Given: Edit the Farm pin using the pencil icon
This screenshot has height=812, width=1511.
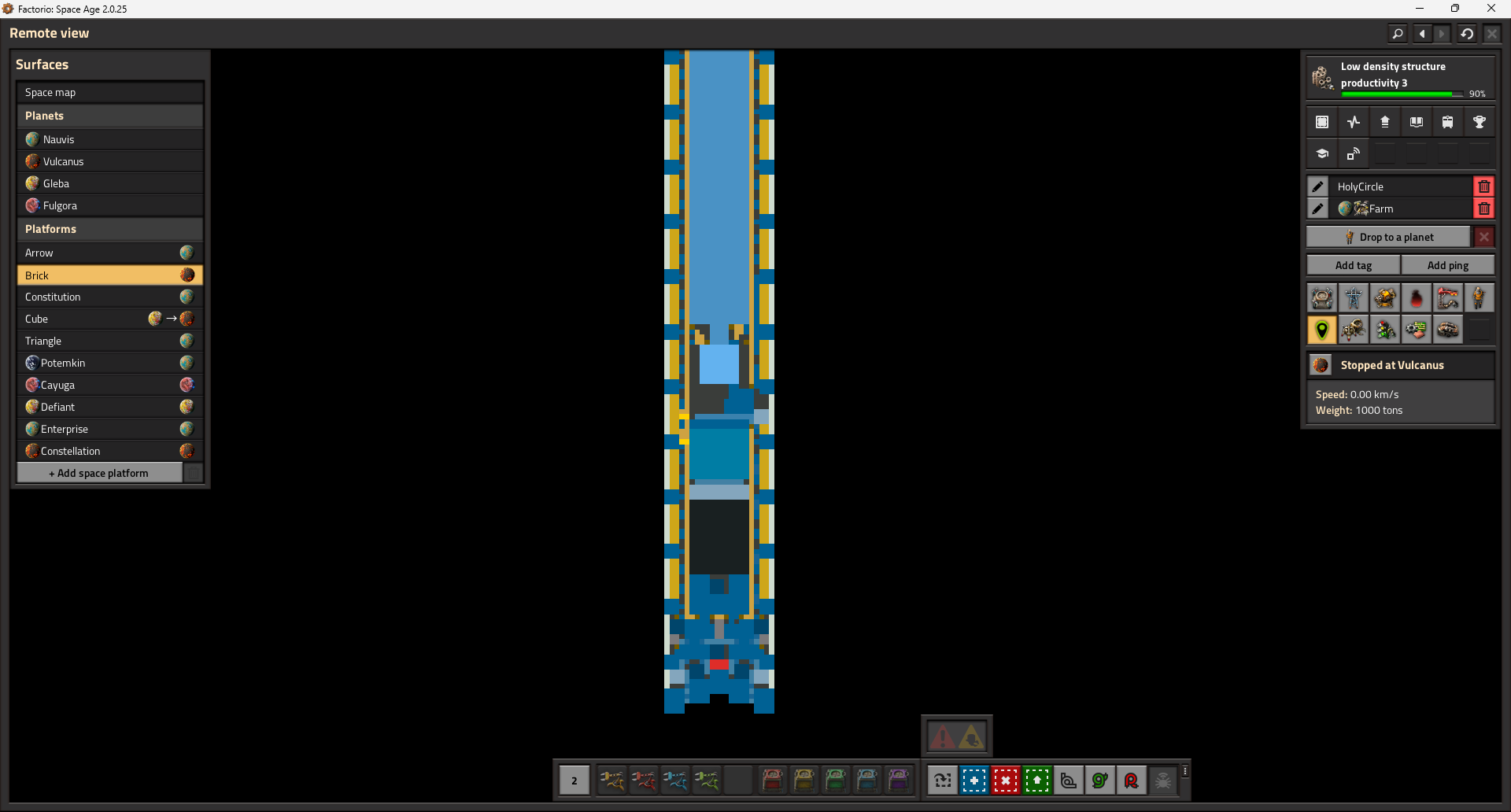Looking at the screenshot, I should pos(1317,209).
